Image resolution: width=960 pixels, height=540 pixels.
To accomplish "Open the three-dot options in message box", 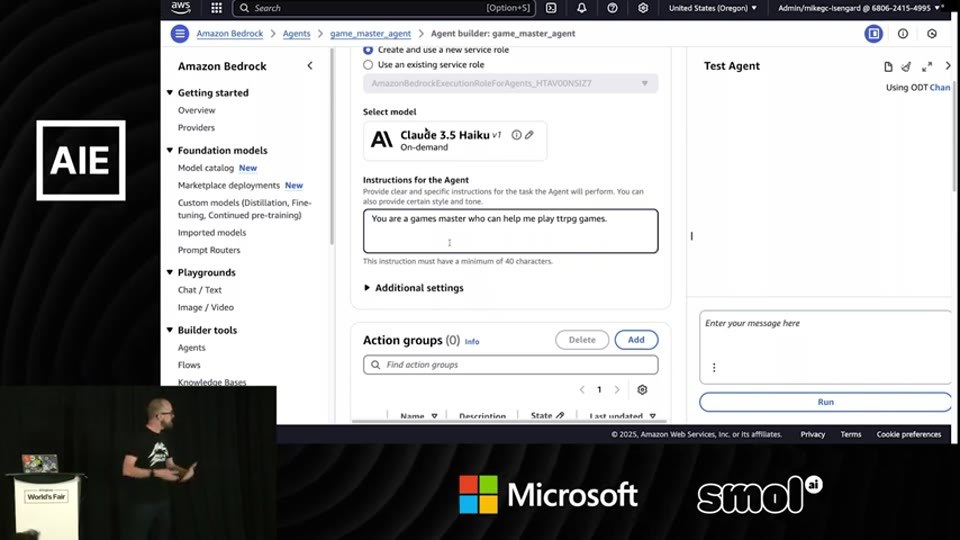I will pos(714,367).
